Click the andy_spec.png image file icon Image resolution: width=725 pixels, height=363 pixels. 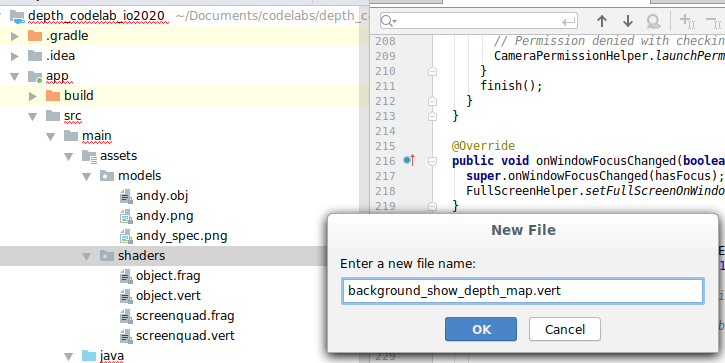[126, 236]
